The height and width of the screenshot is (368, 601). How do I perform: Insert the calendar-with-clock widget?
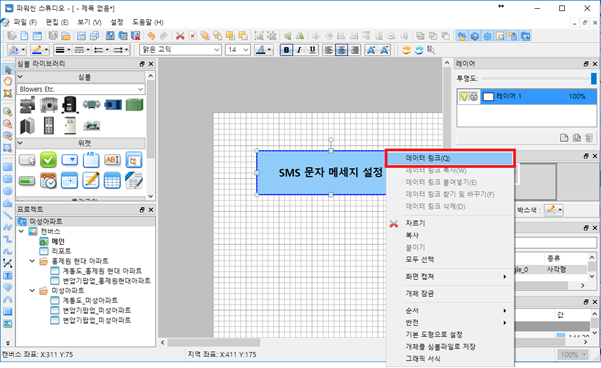(48, 181)
